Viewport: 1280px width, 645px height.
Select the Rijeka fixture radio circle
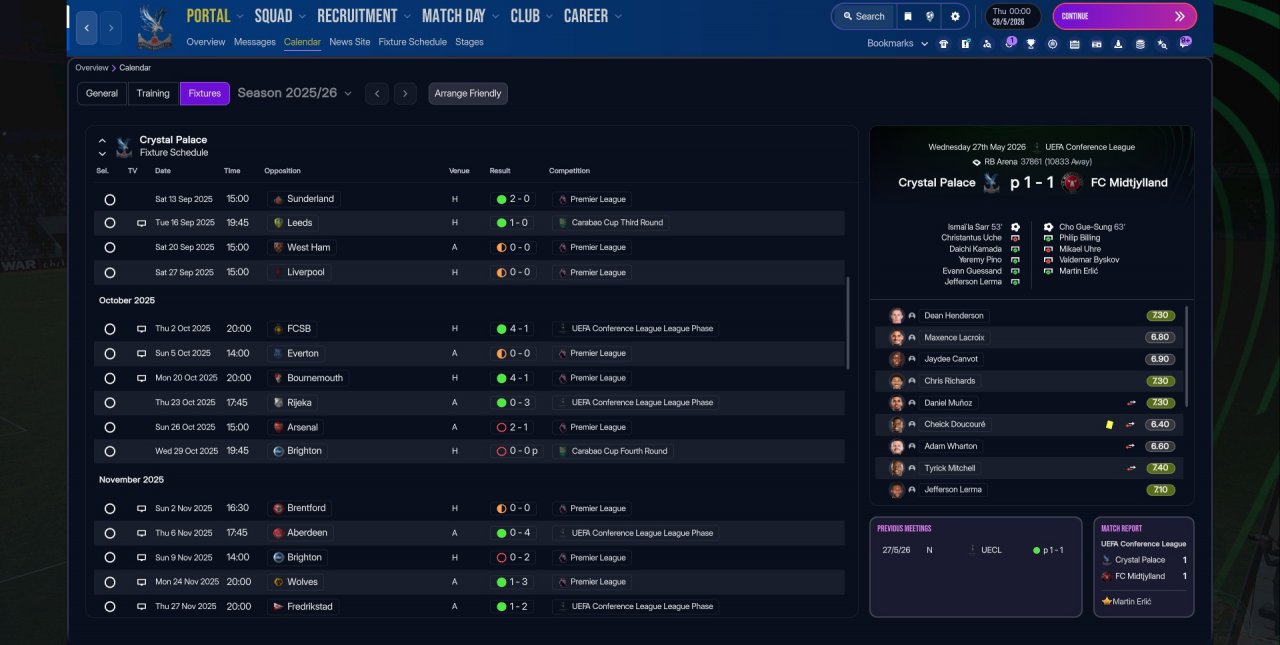(110, 403)
